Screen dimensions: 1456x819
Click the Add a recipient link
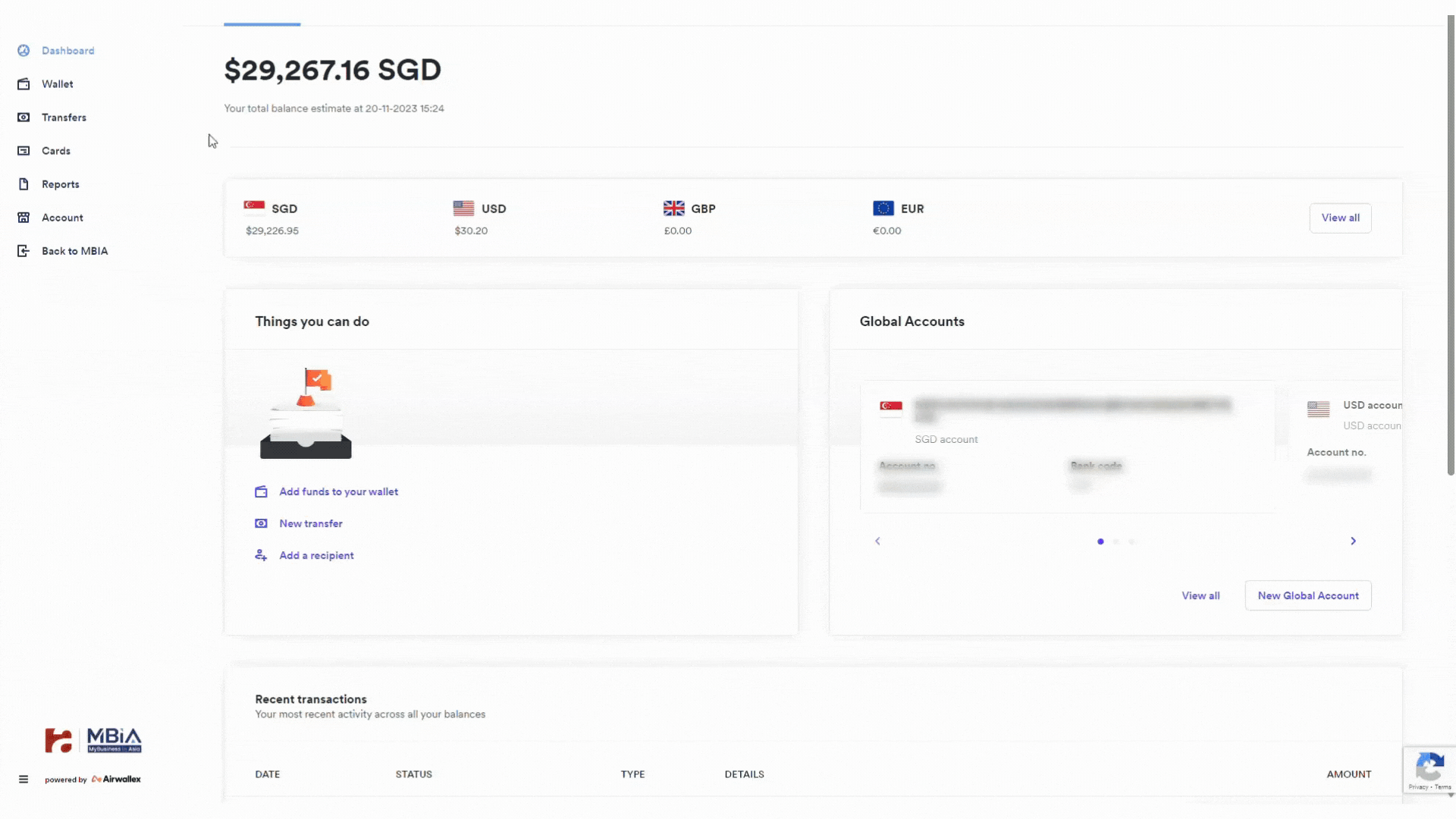tap(316, 556)
